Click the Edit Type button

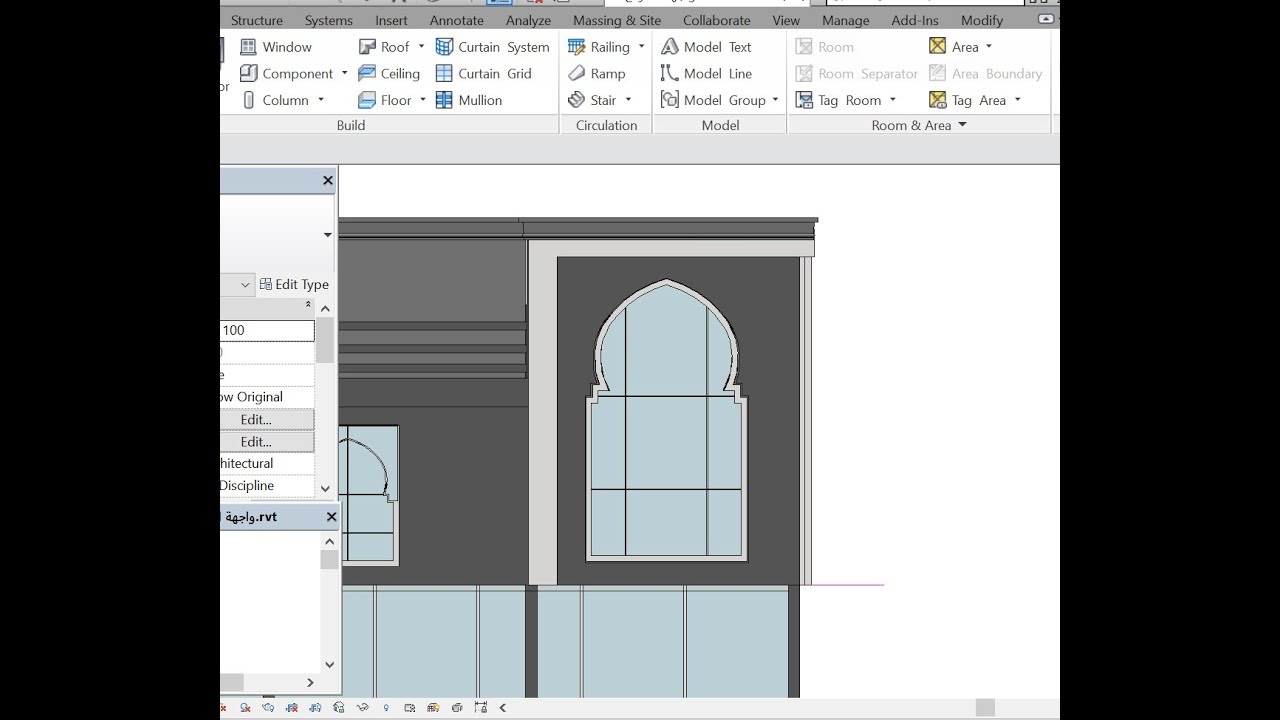pyautogui.click(x=294, y=284)
